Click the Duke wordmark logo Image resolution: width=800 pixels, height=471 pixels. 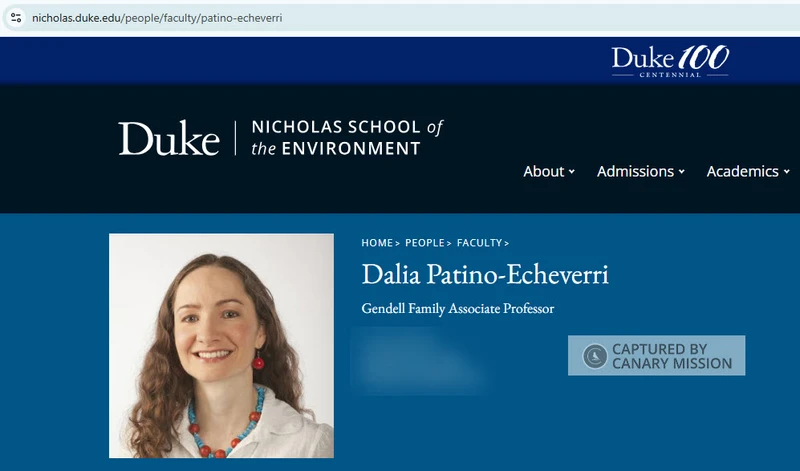coord(169,138)
